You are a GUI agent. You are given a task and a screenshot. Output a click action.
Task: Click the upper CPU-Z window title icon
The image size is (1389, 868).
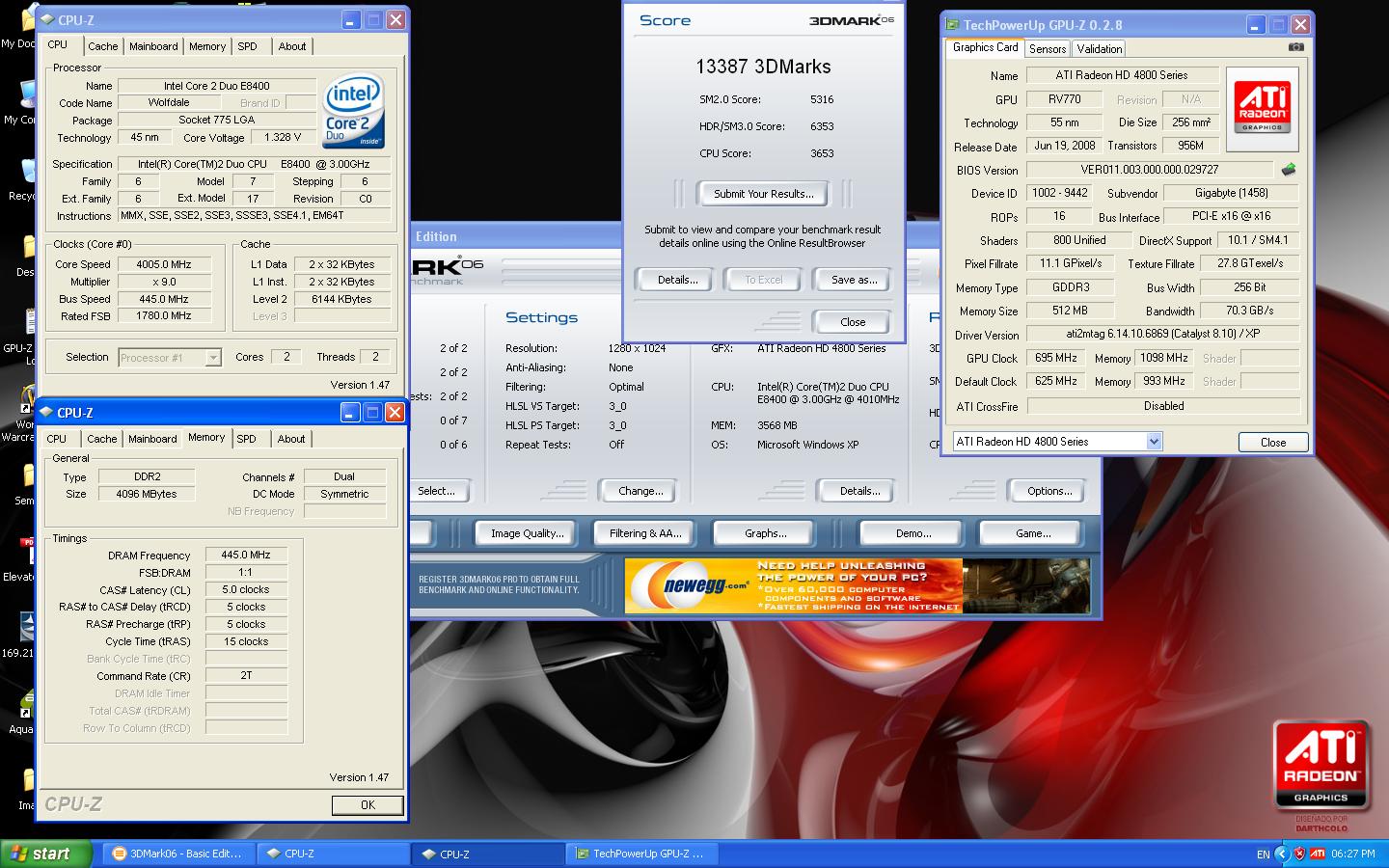[x=46, y=19]
